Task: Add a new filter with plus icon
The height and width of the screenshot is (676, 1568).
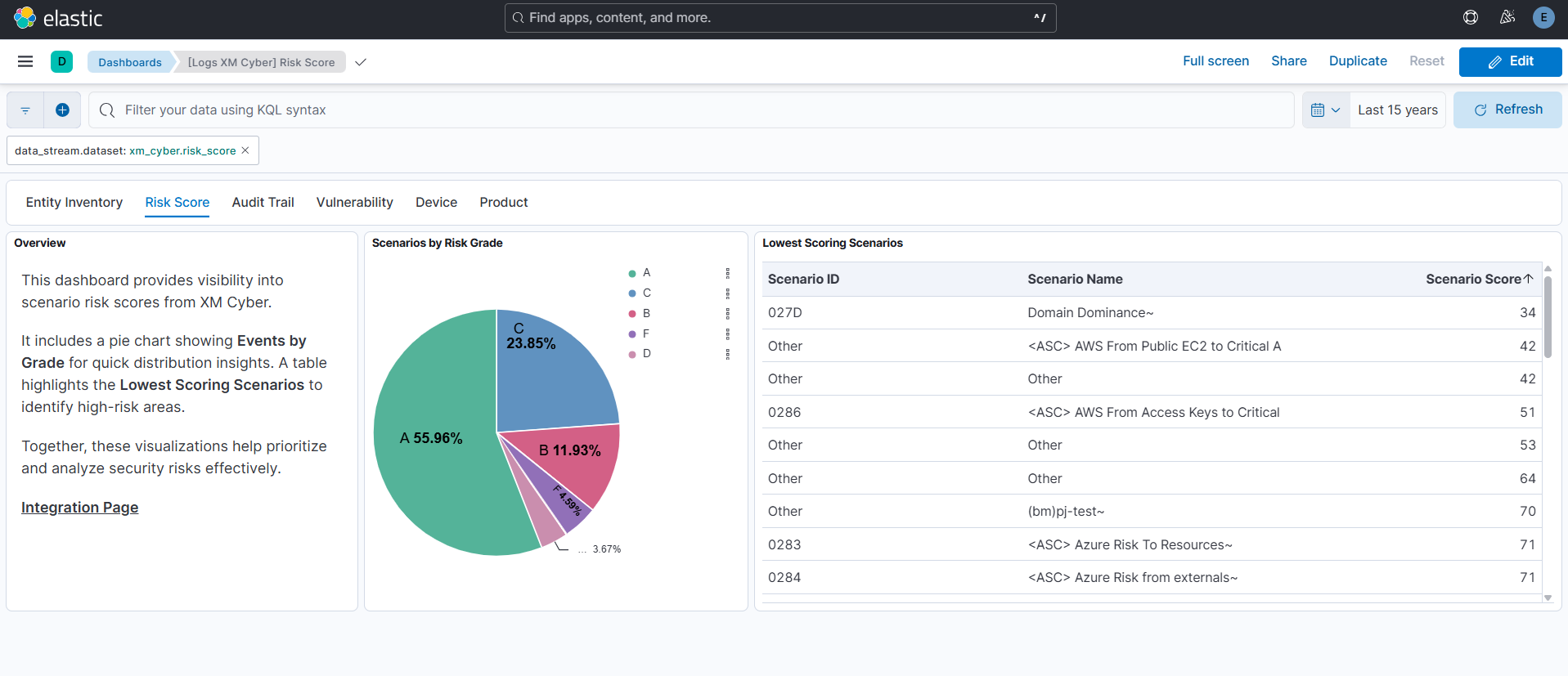Action: pos(62,110)
